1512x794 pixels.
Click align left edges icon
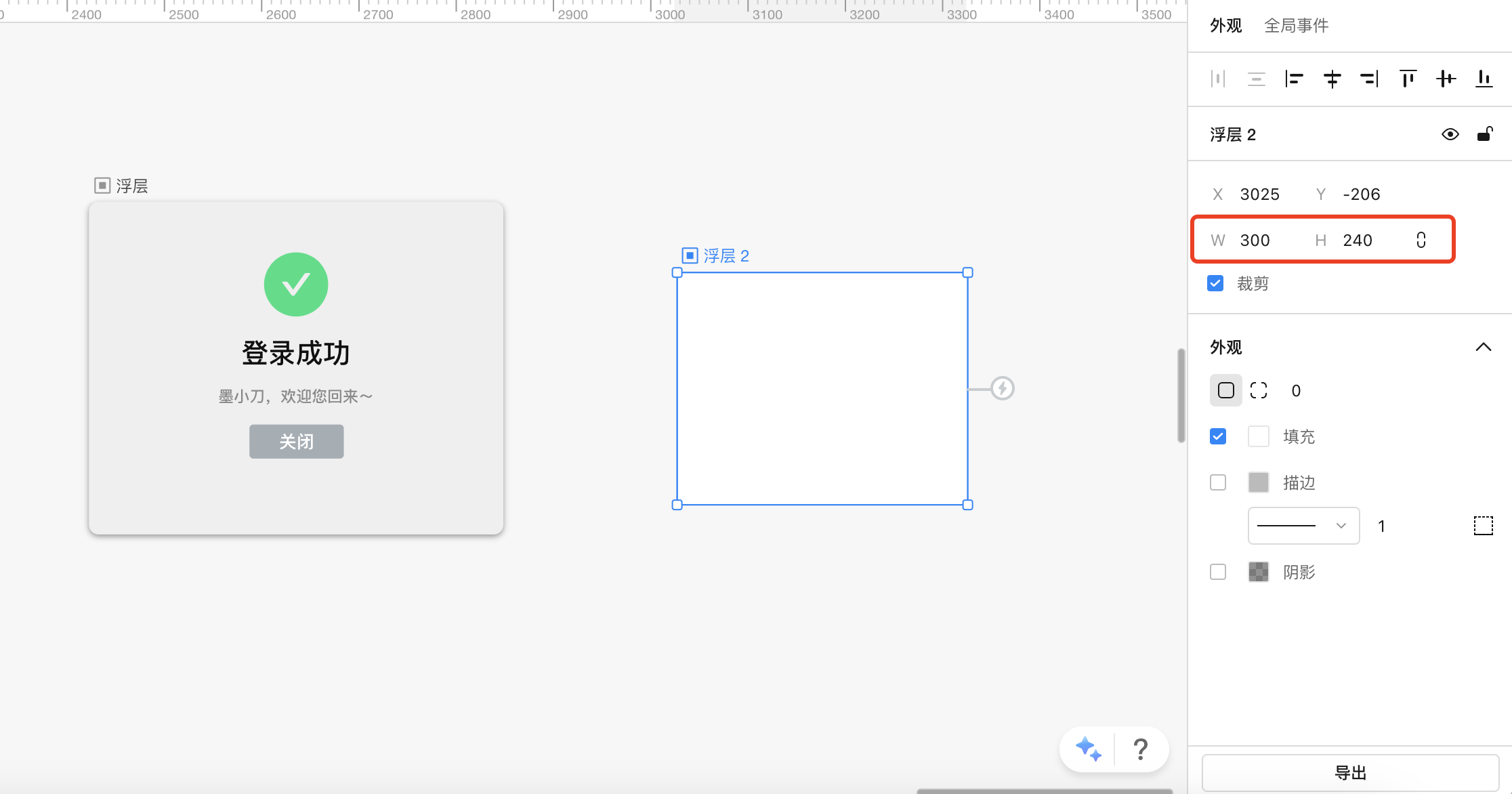(1294, 79)
